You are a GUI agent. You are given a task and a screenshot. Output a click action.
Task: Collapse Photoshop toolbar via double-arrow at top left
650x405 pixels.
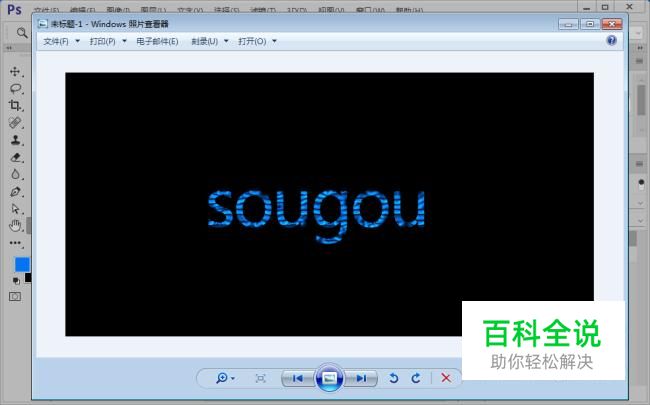(8, 48)
